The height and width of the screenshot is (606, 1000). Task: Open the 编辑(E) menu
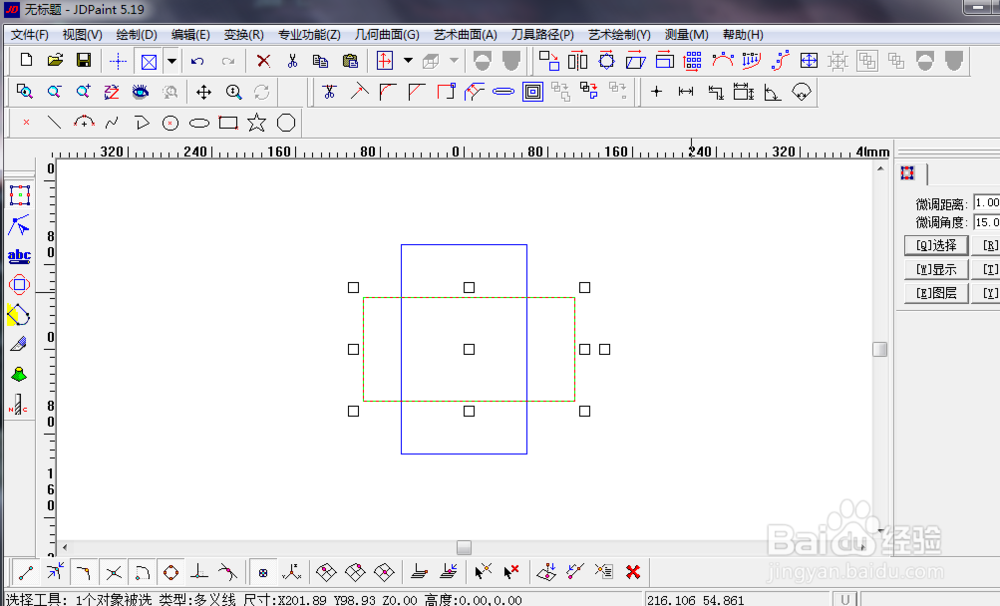coord(190,34)
